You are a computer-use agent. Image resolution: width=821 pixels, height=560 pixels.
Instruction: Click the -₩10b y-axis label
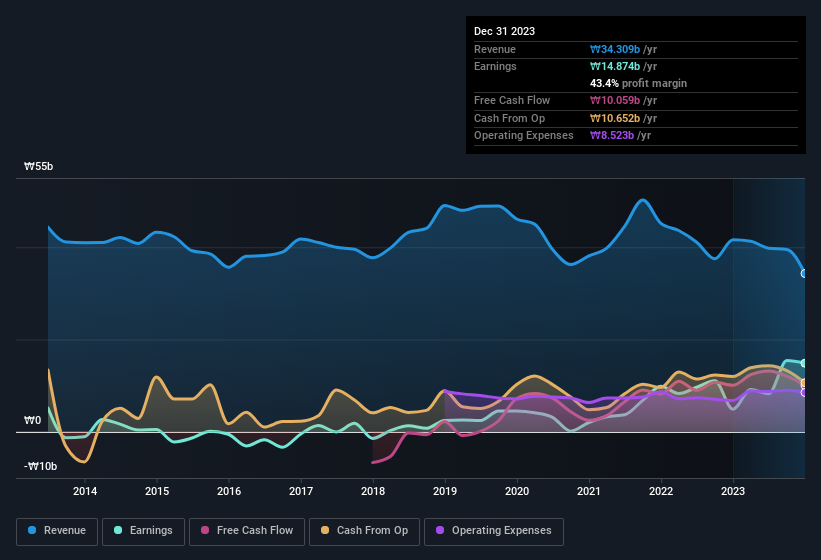(x=40, y=466)
